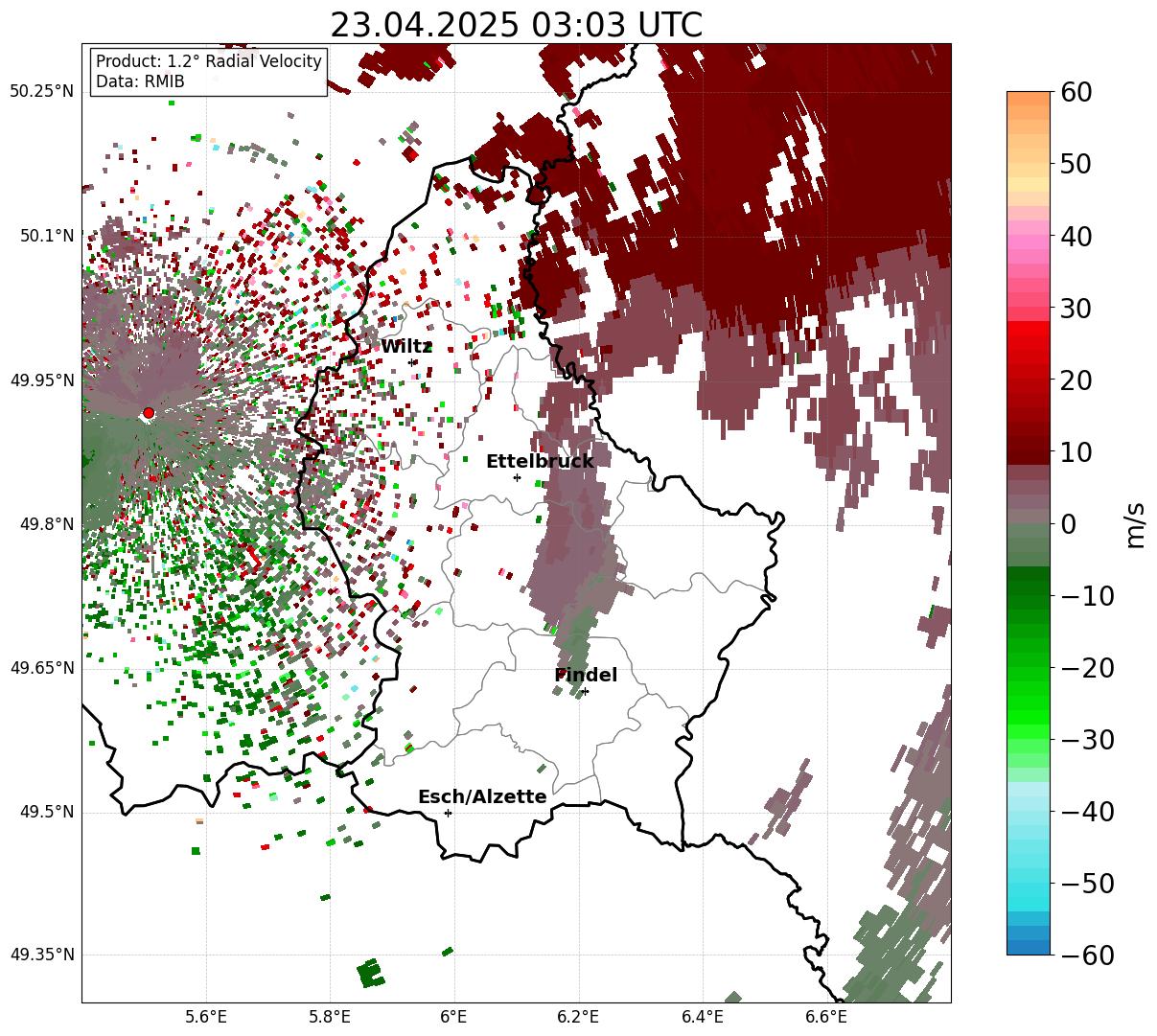Click the orange top segment of colorbar
1157x1036 pixels.
[x=1029, y=99]
